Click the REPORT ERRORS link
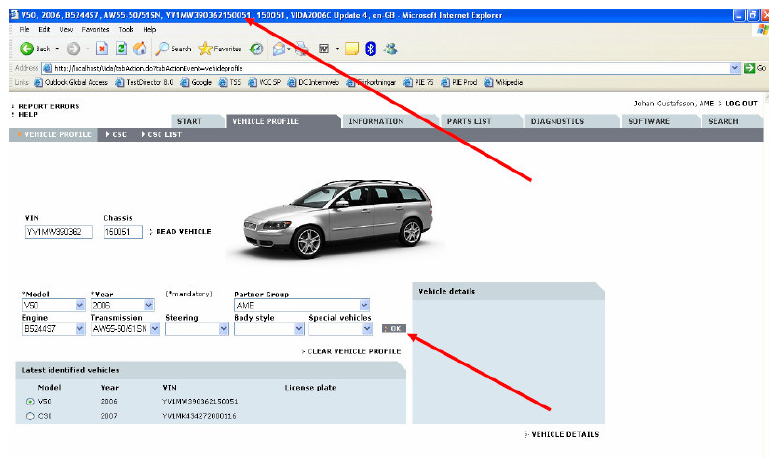Viewport: 778px width, 467px height. click(48, 106)
